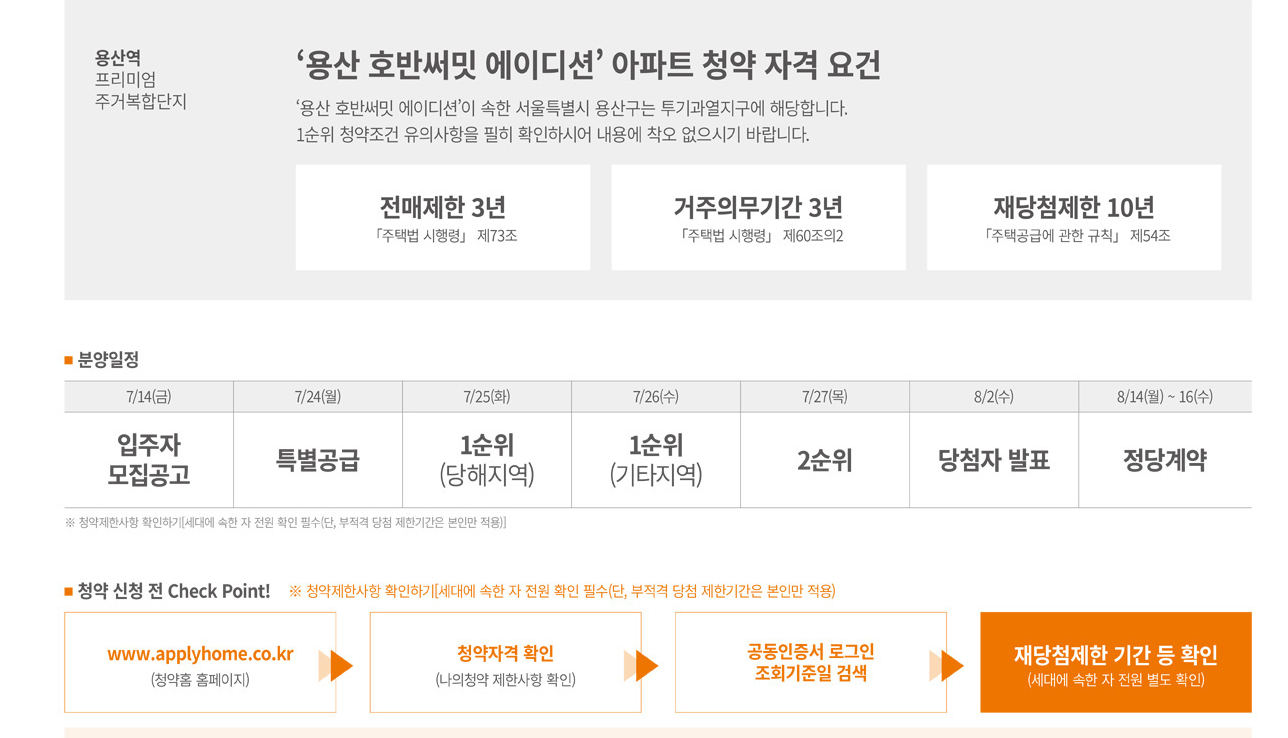Click the 2순위 schedule cell

coord(825,460)
